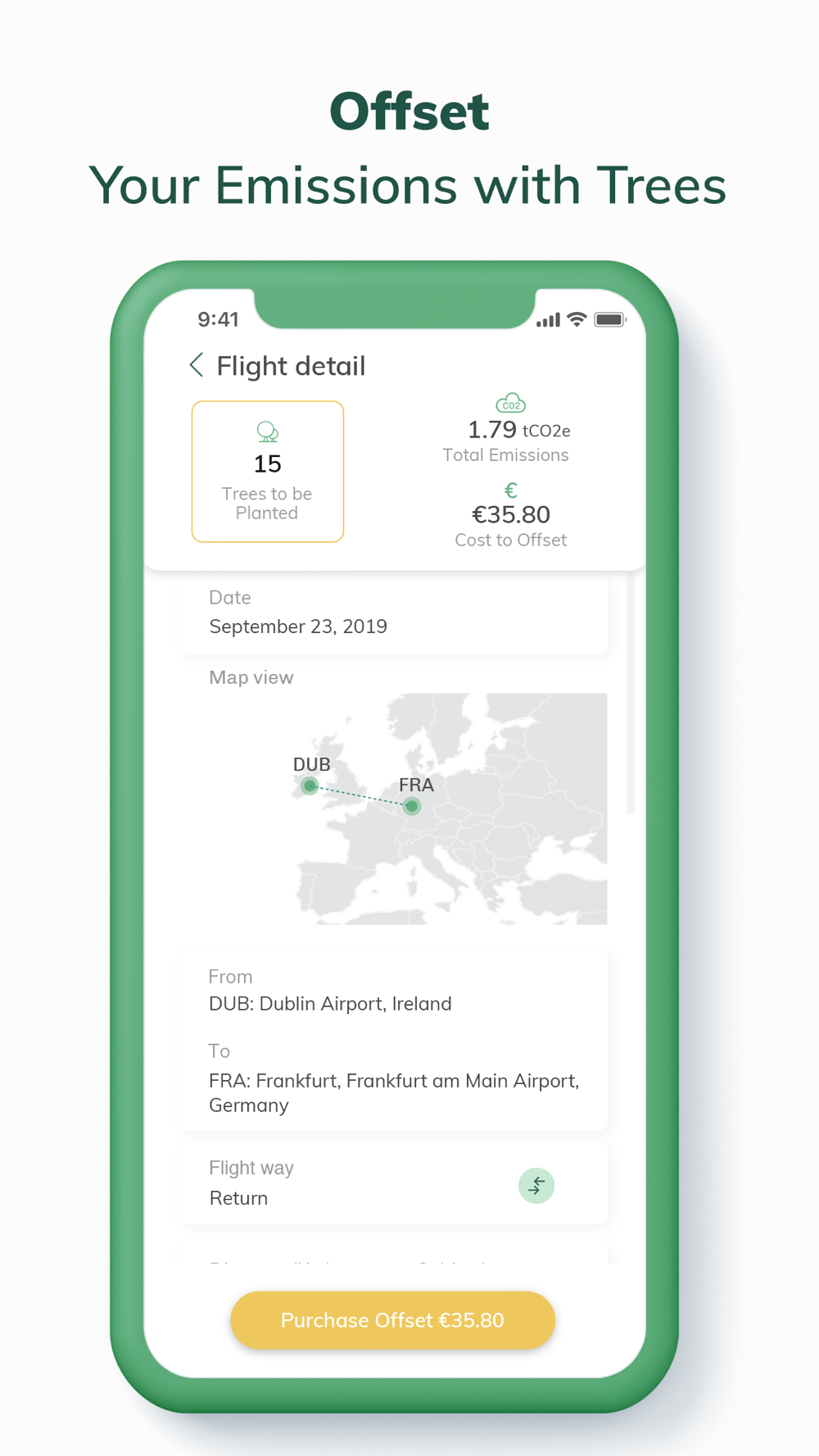Open the Date field September 23, 2019
The width and height of the screenshot is (819, 1456).
pyautogui.click(x=393, y=613)
